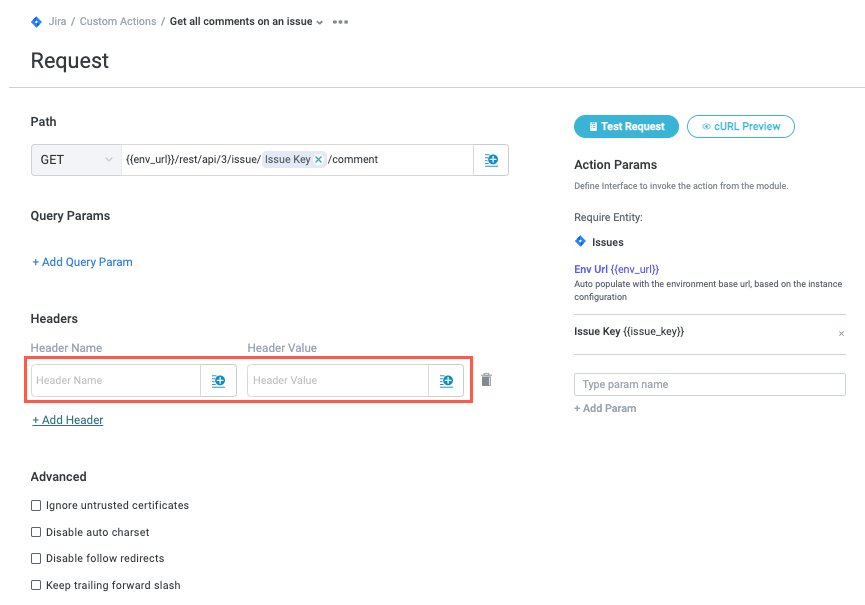Remove the Issue Key action param
The width and height of the screenshot is (865, 605).
click(x=841, y=333)
